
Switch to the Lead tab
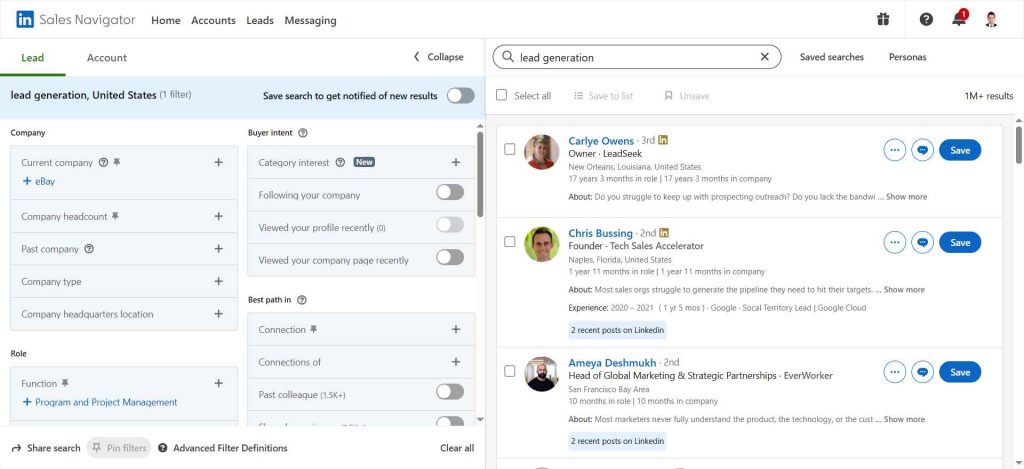pyautogui.click(x=33, y=57)
